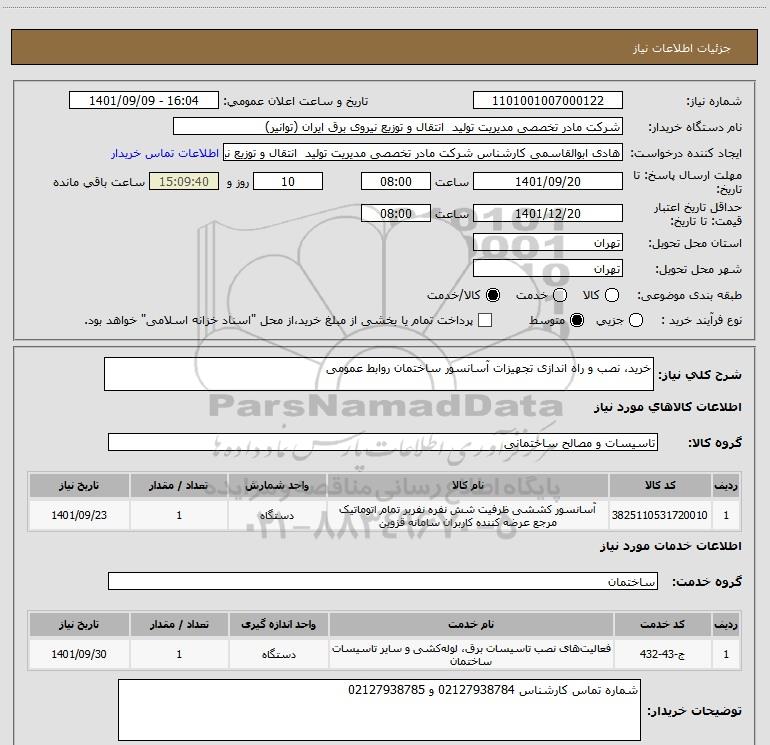The width and height of the screenshot is (770, 745).
Task: Click the response deadline time 08:00 field
Action: click(x=396, y=181)
